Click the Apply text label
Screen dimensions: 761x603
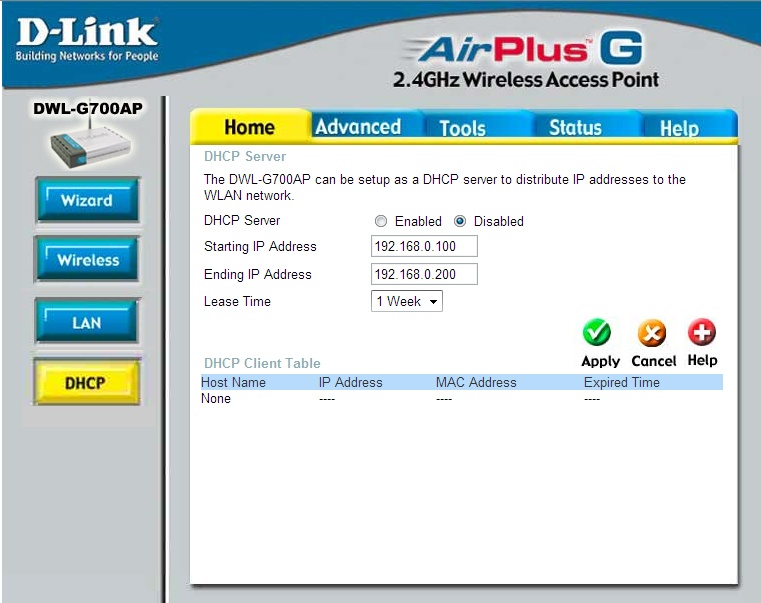pyautogui.click(x=600, y=361)
